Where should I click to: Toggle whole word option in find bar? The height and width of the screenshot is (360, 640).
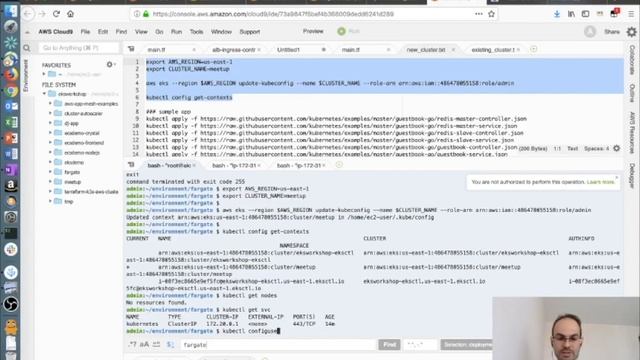point(156,344)
